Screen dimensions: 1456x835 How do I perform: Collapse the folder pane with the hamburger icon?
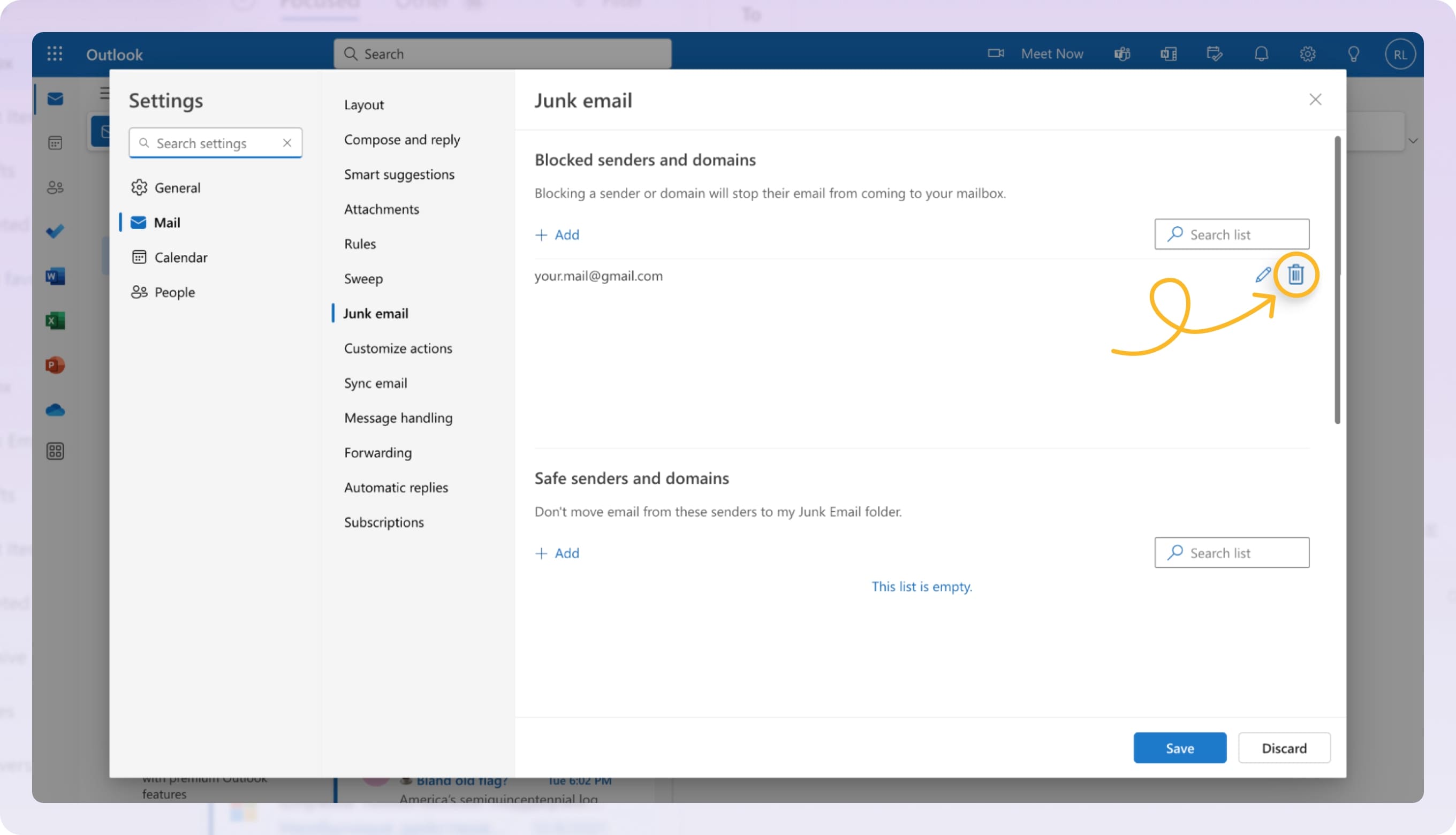pos(104,94)
